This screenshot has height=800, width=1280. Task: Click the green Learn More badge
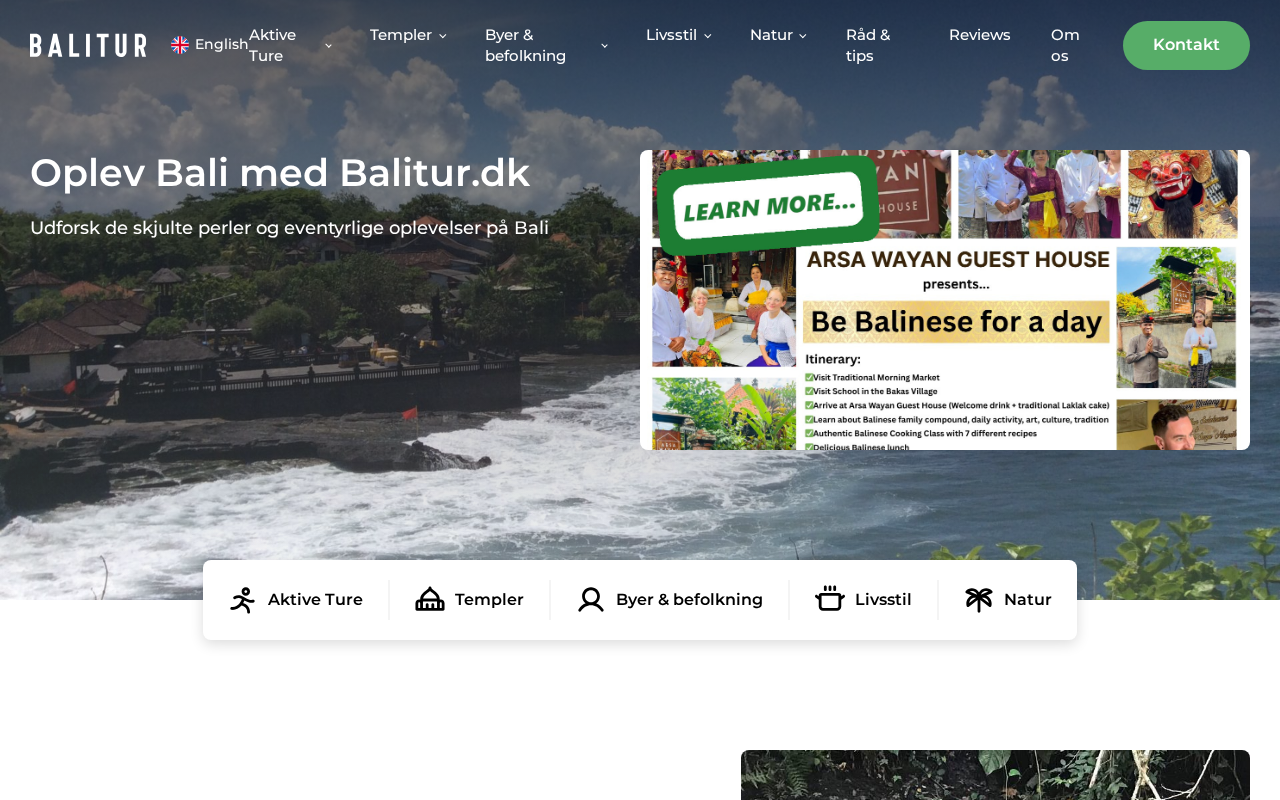coord(768,205)
